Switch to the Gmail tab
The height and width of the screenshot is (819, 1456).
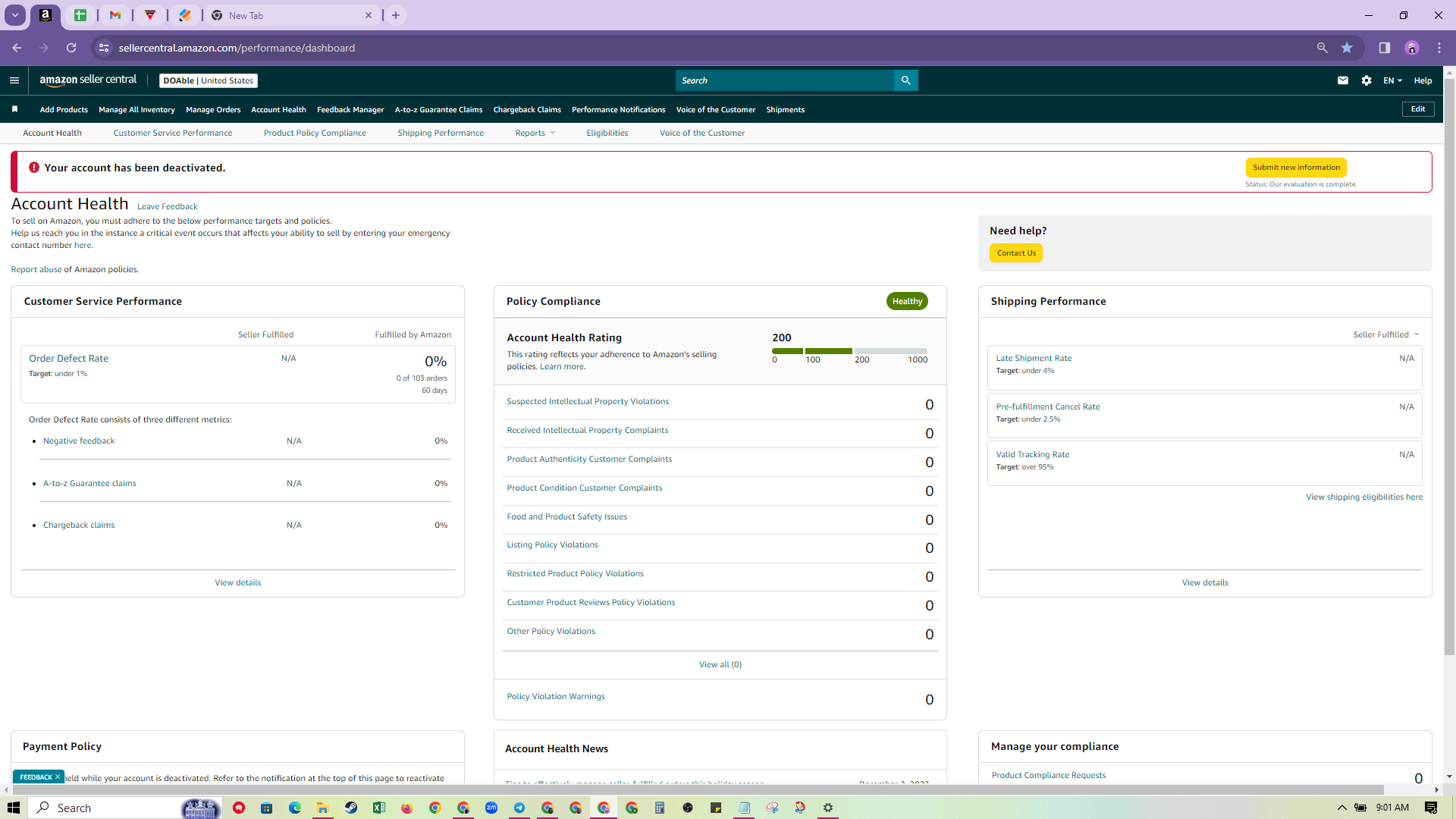pyautogui.click(x=115, y=15)
